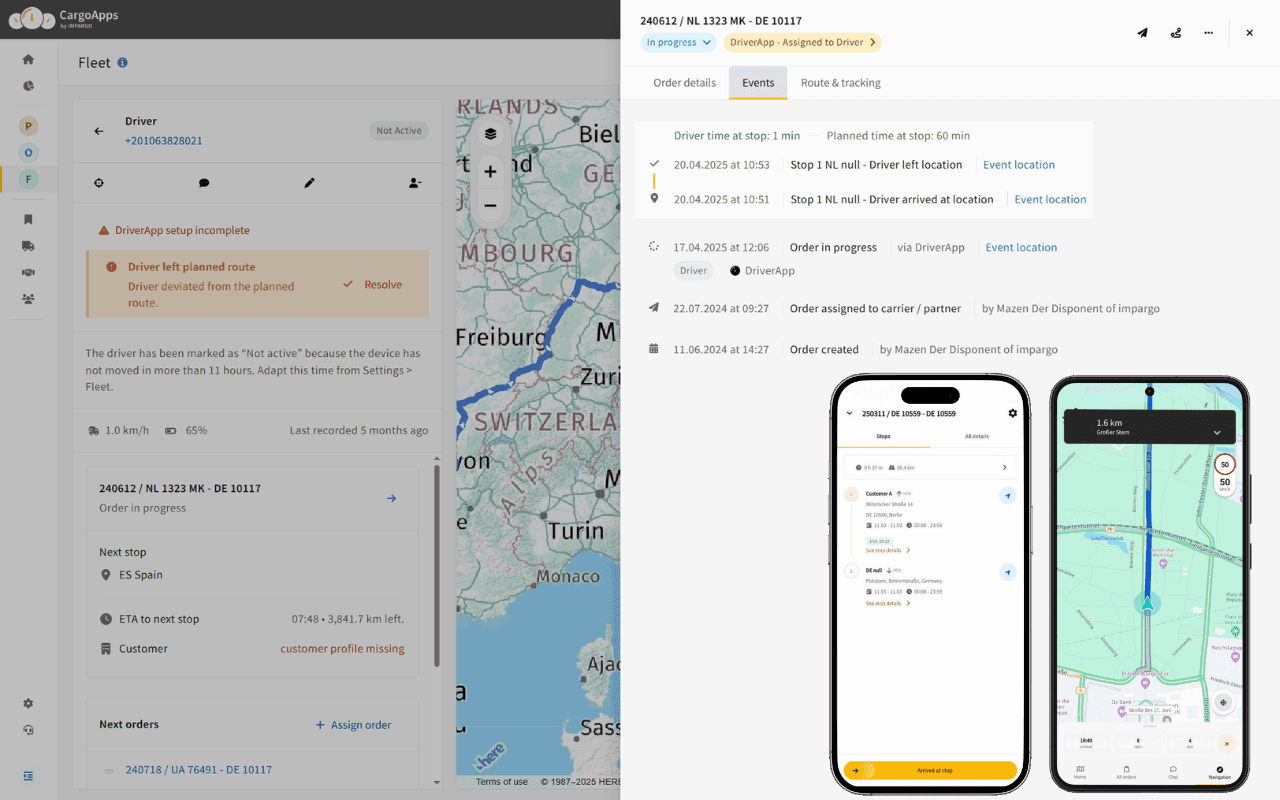The image size is (1280, 800).
Task: Open route sharing icon beside paper-plane
Action: 1175,32
